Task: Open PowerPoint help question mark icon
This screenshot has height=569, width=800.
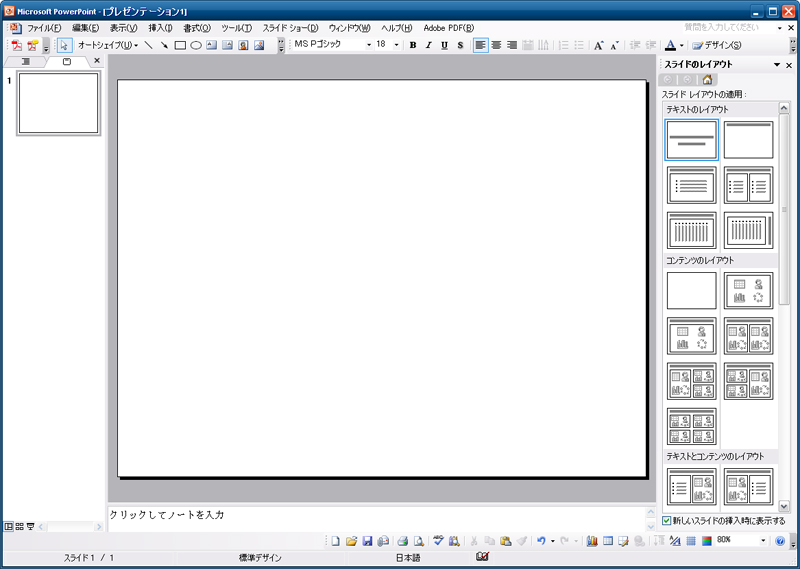Action: pos(780,541)
